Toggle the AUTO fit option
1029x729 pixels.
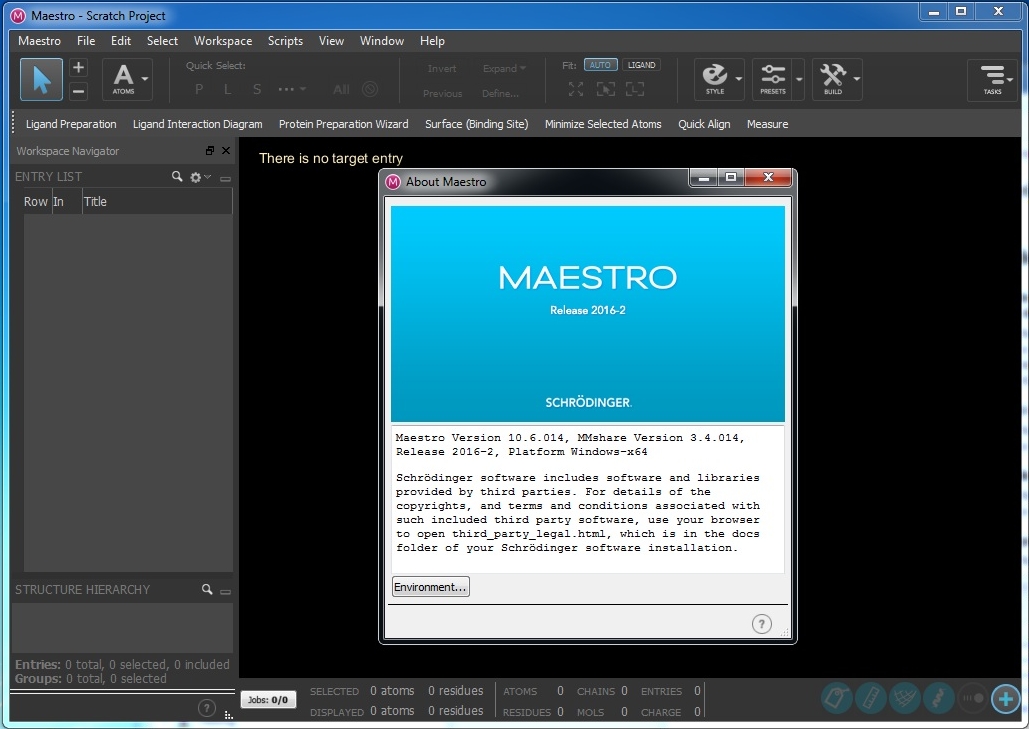[600, 65]
